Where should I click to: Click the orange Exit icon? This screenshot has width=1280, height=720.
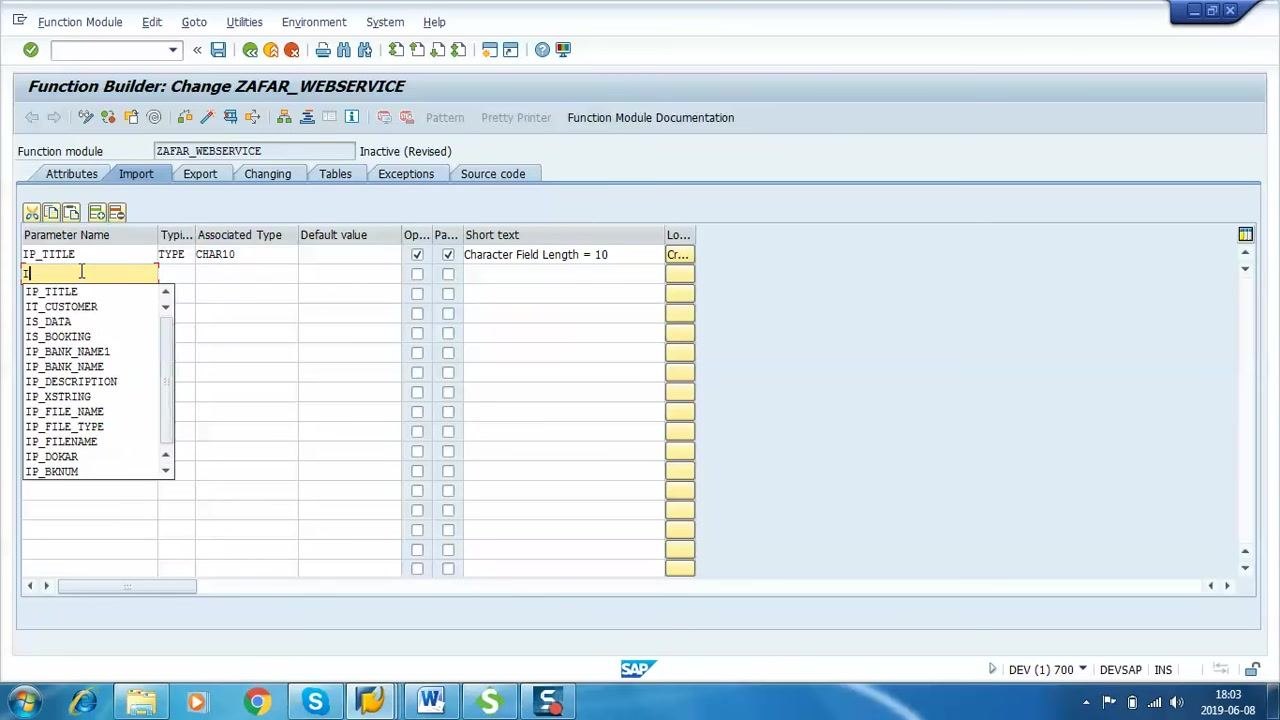pyautogui.click(x=271, y=50)
